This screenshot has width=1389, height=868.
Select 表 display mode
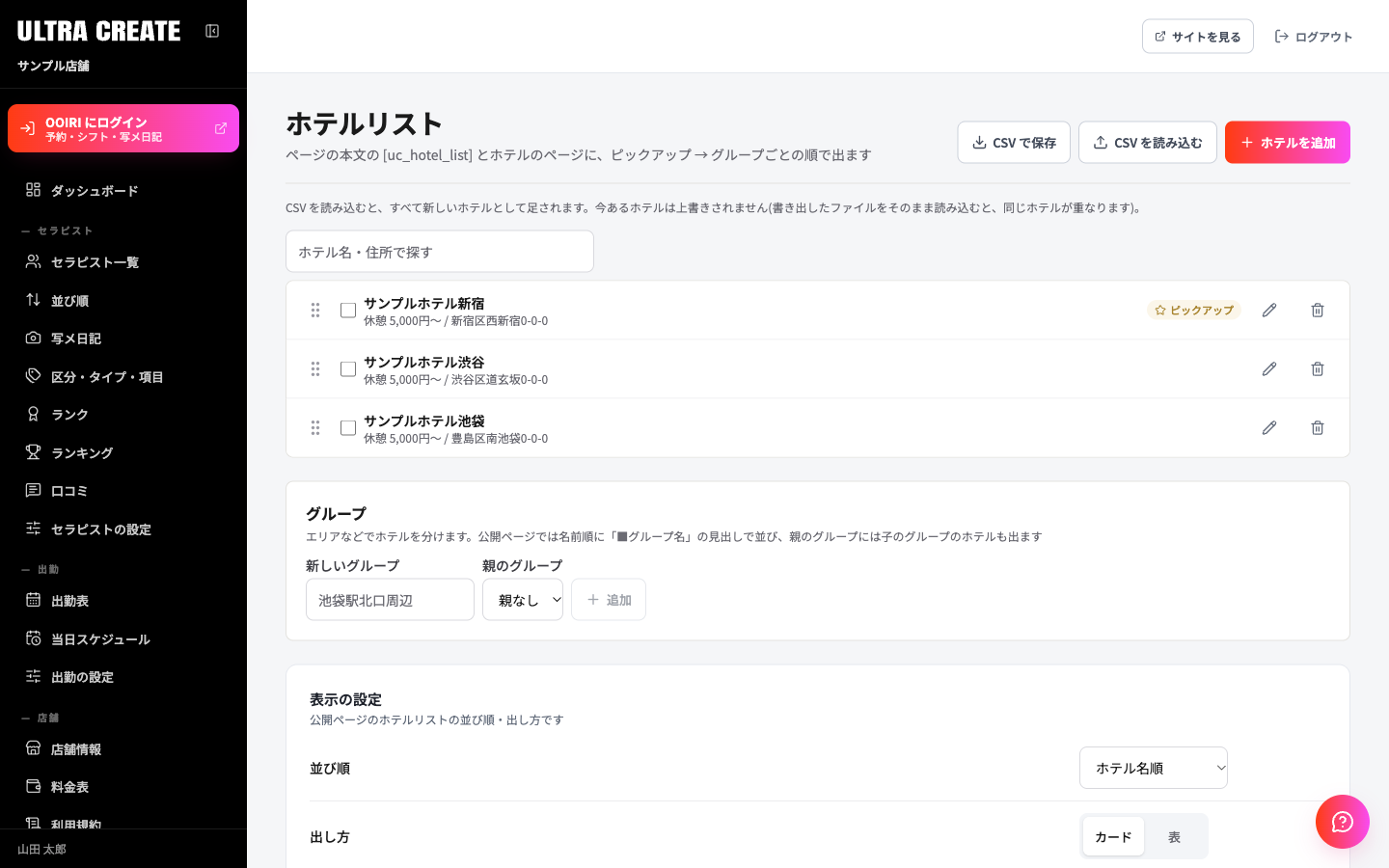[1174, 837]
